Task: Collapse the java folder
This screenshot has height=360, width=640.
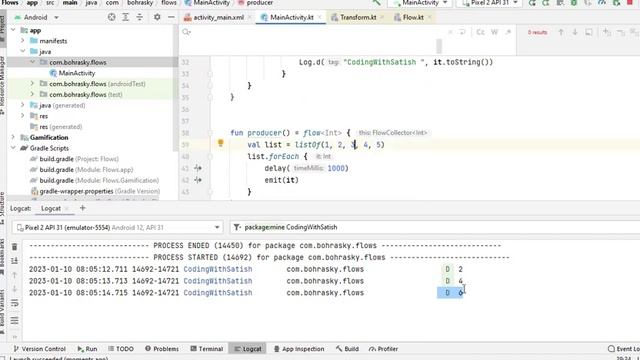Action: [x=23, y=51]
